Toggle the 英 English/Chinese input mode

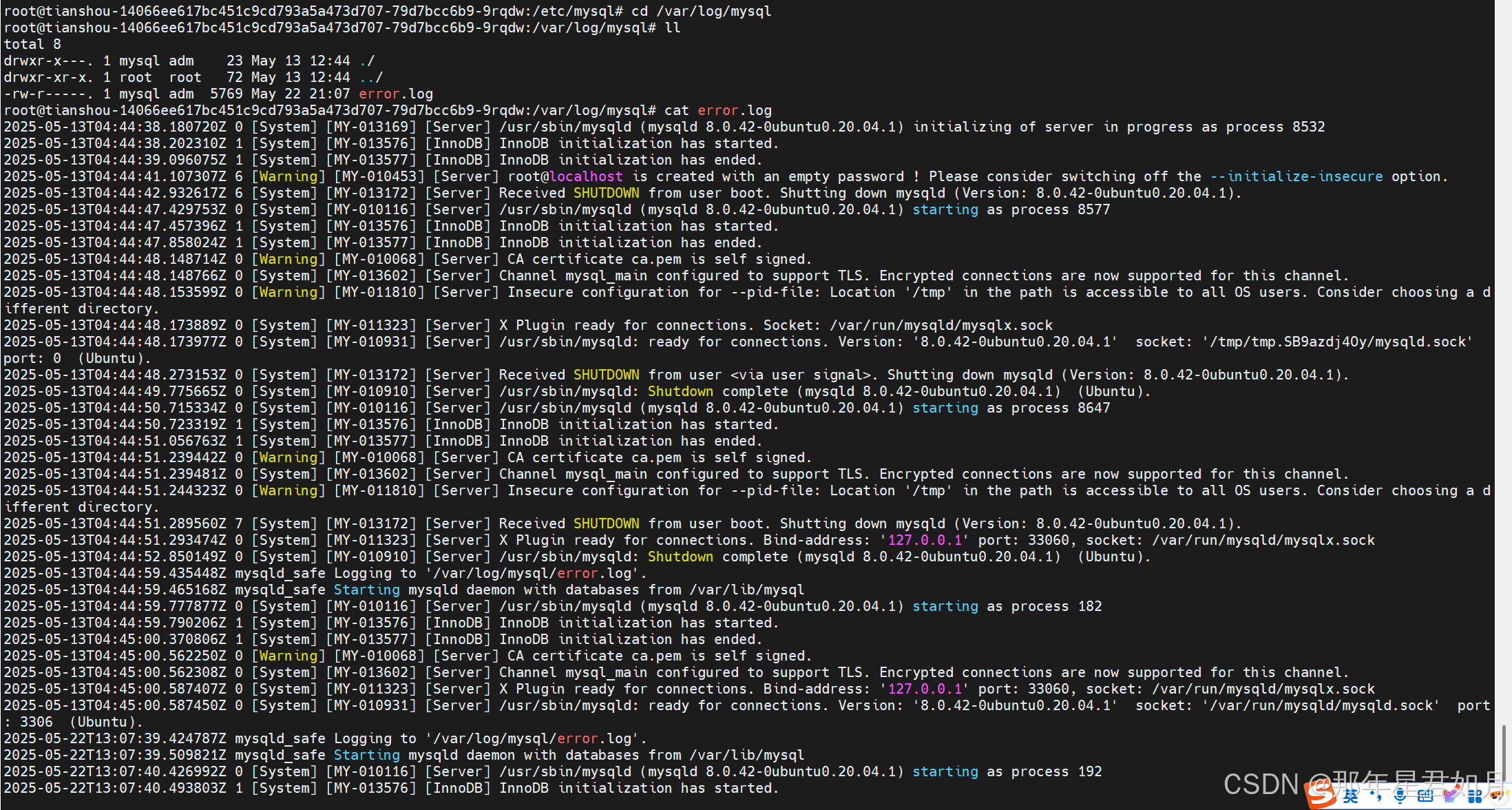(1350, 796)
